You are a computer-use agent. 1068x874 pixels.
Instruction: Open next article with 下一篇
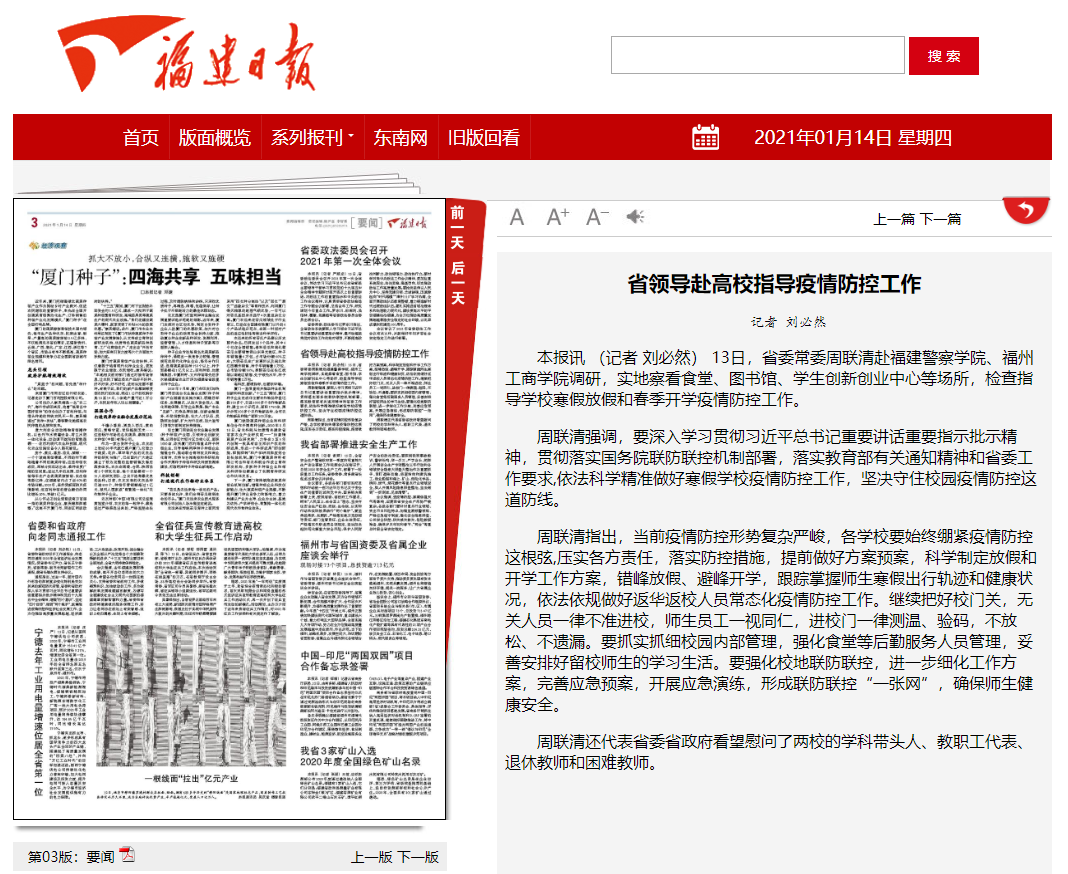point(941,219)
